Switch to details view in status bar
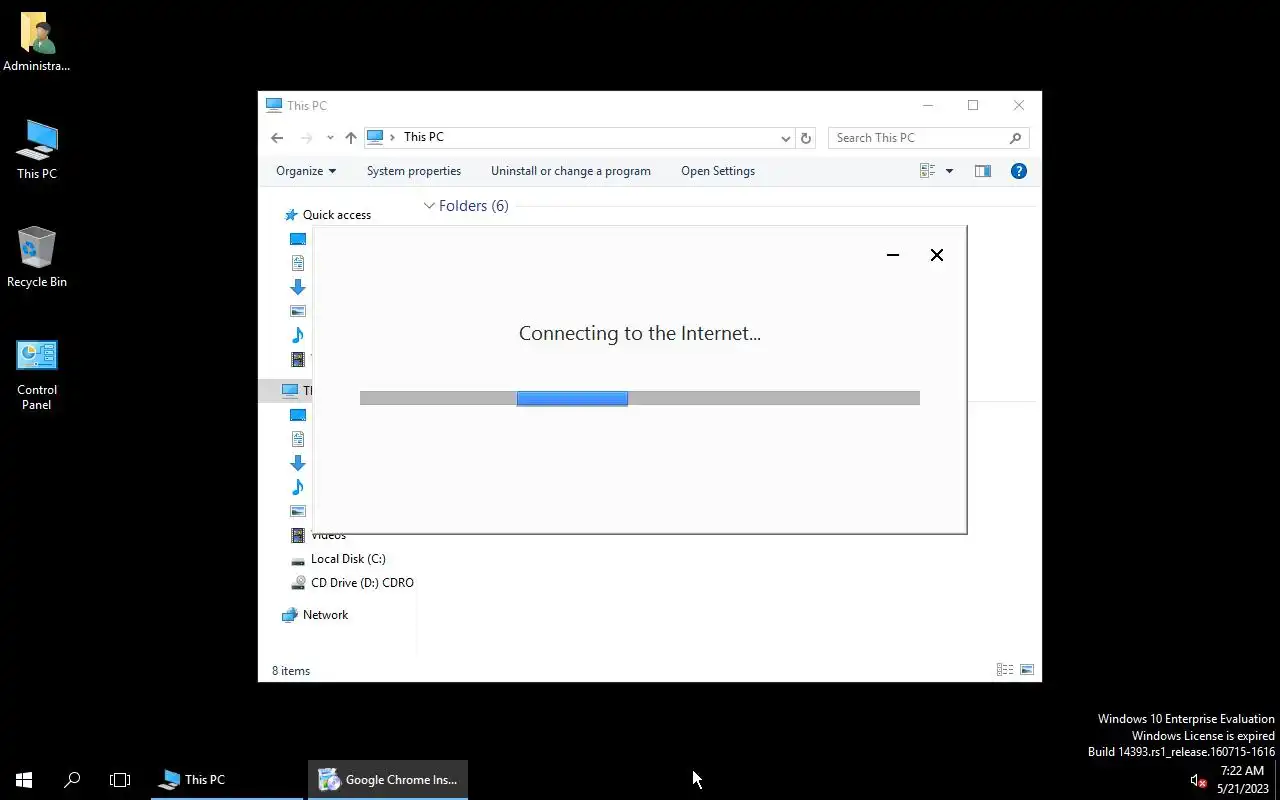This screenshot has height=800, width=1280. pyautogui.click(x=1005, y=670)
